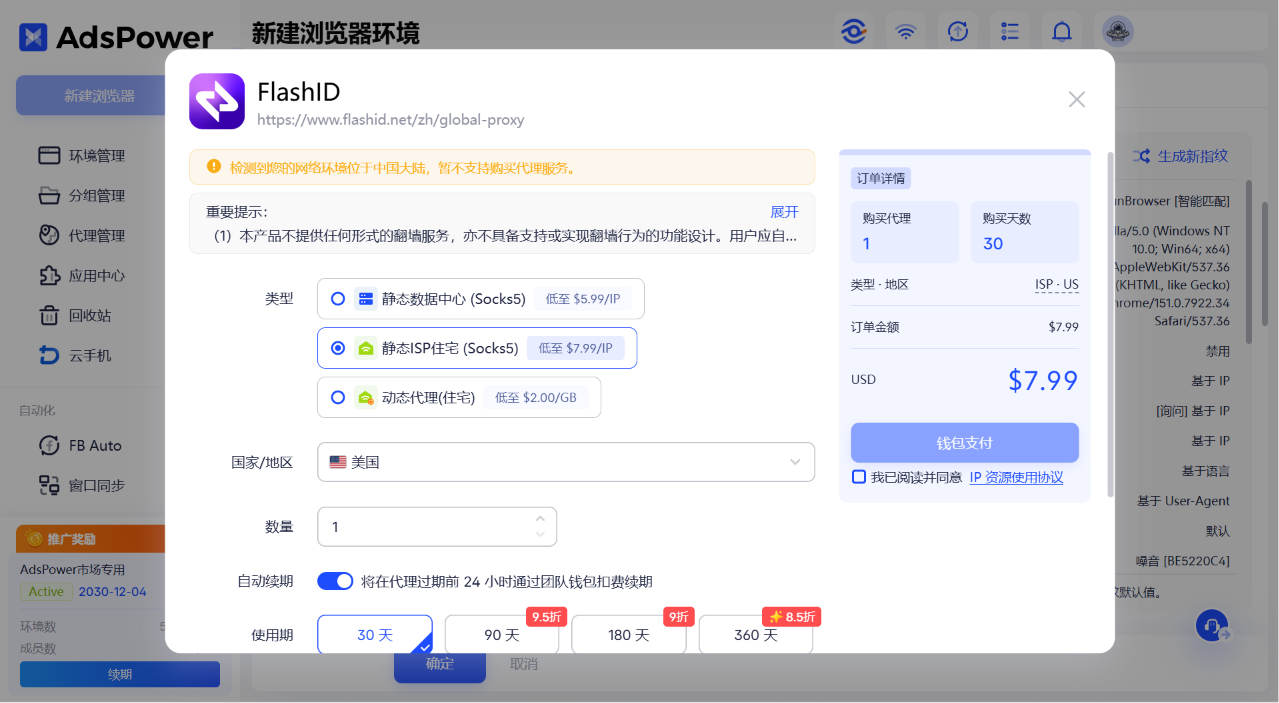
Task: Check the IP 资源使用协议 agreement checkbox
Action: click(x=858, y=477)
